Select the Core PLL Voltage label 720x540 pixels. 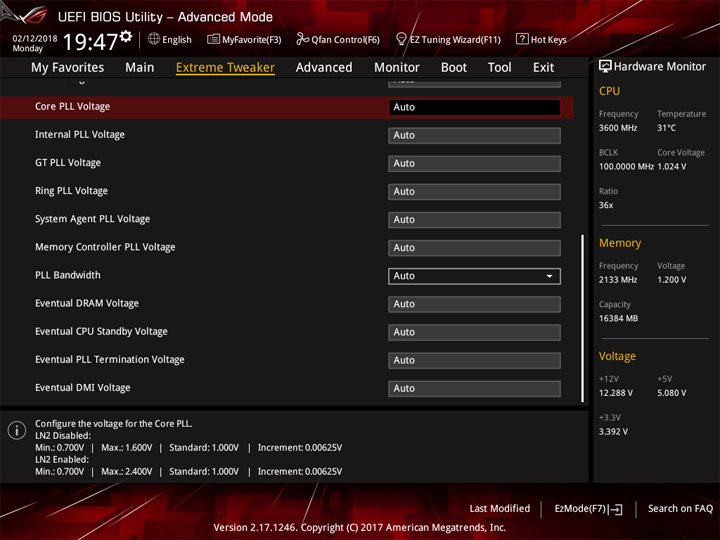(73, 107)
